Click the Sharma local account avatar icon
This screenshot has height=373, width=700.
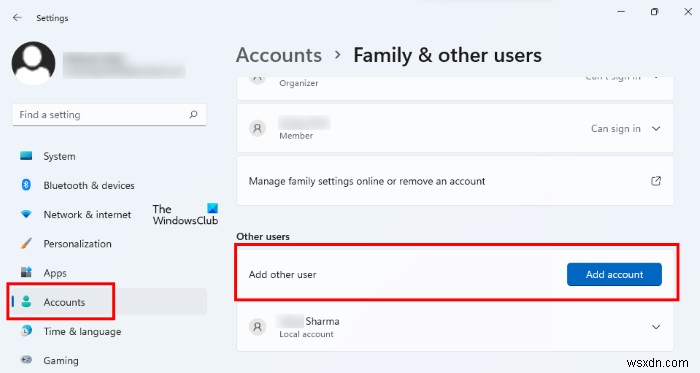[x=258, y=327]
